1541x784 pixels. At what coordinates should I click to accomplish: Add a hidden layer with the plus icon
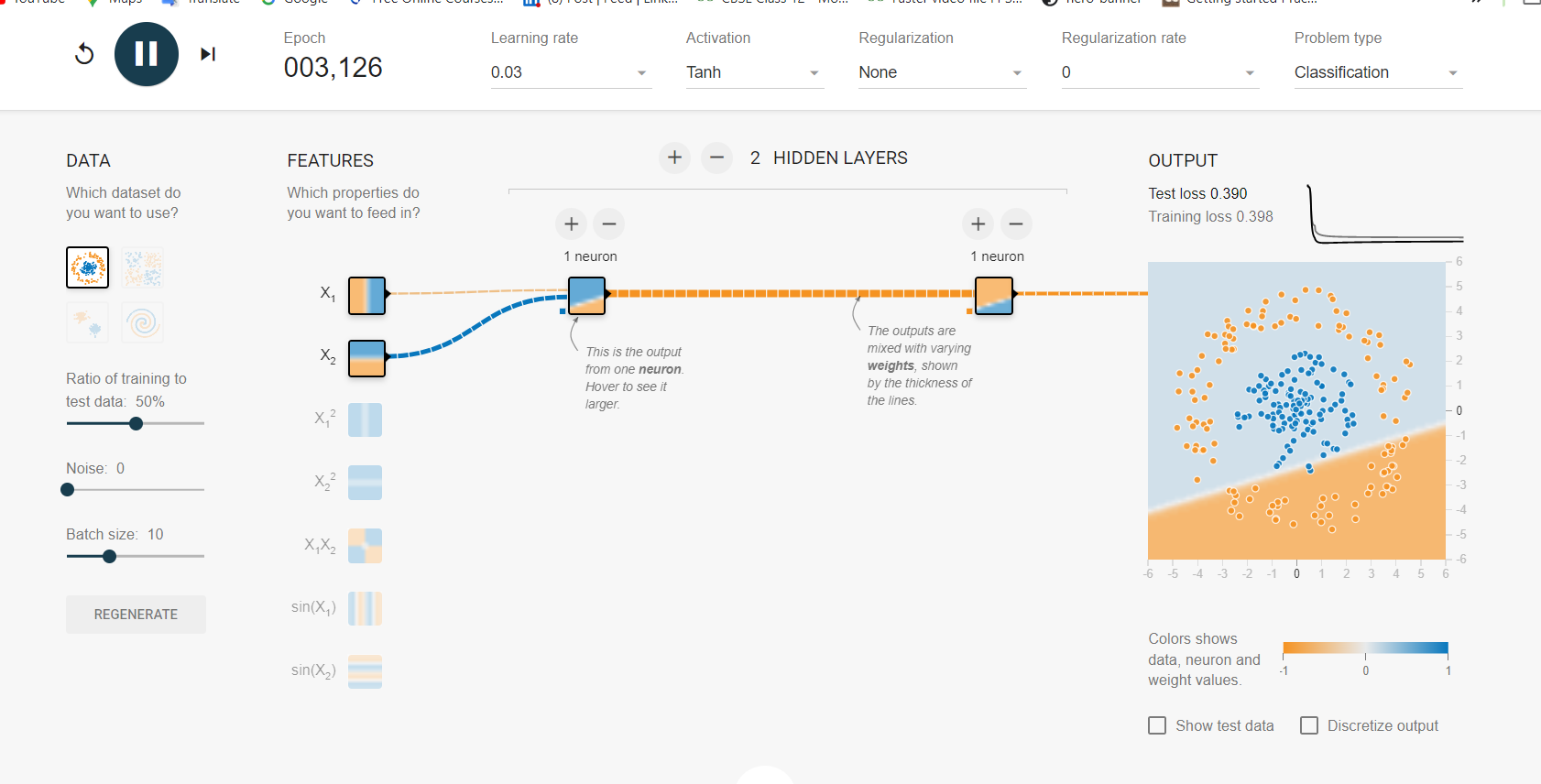point(674,158)
